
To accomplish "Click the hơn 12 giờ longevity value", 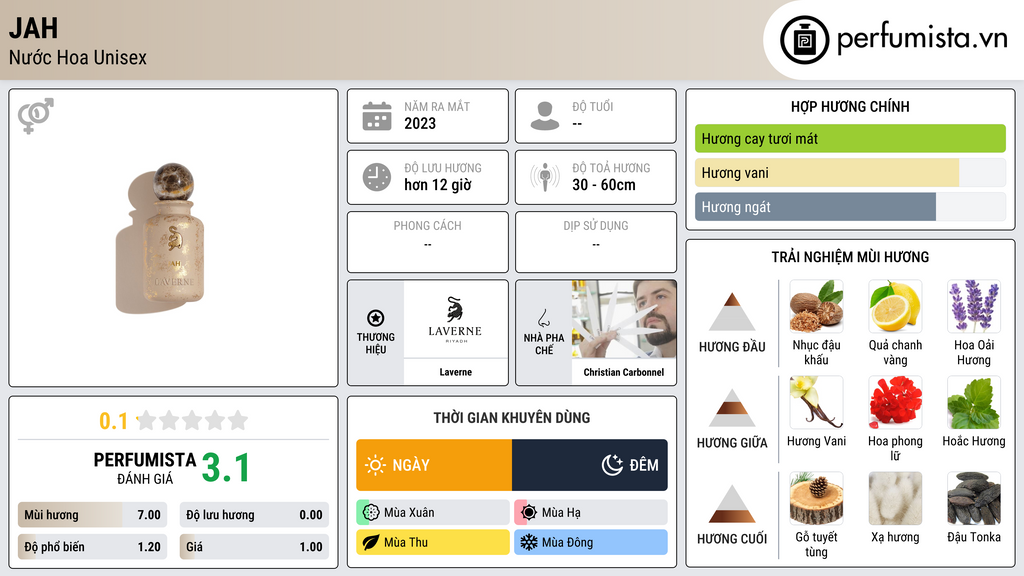I will click(x=438, y=185).
